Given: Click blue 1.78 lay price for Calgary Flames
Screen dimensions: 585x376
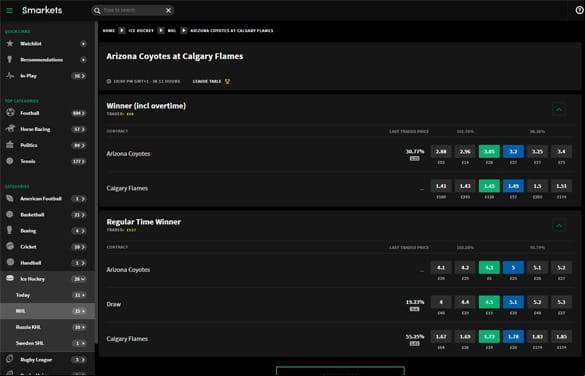Looking at the screenshot, I should [x=513, y=336].
